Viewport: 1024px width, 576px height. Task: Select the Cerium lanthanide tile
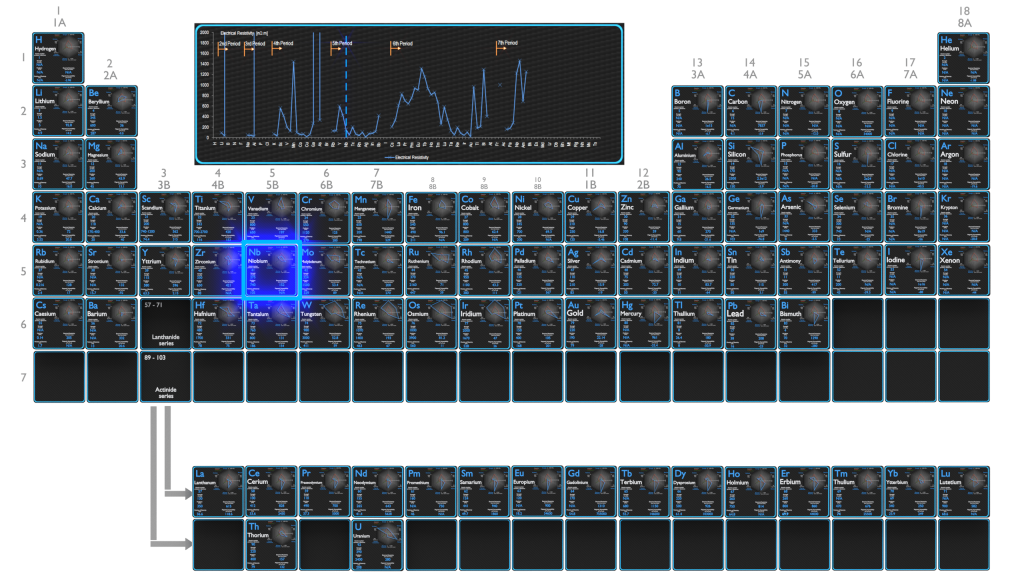pos(271,492)
